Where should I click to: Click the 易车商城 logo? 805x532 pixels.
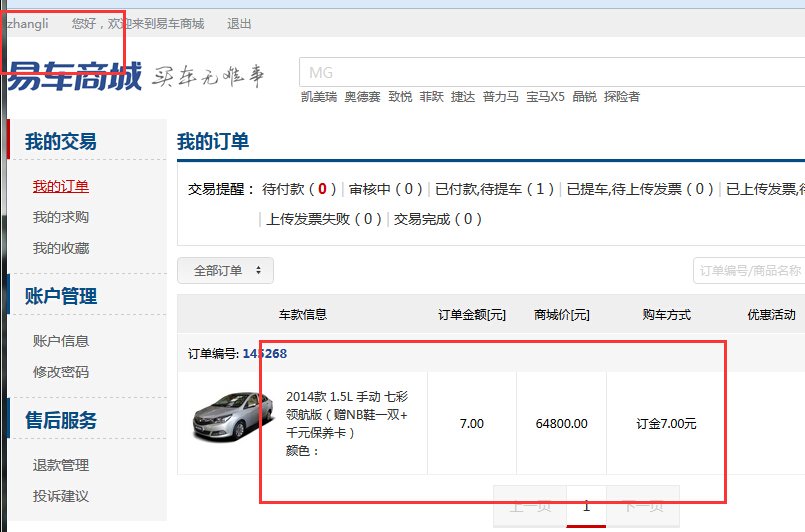click(74, 76)
